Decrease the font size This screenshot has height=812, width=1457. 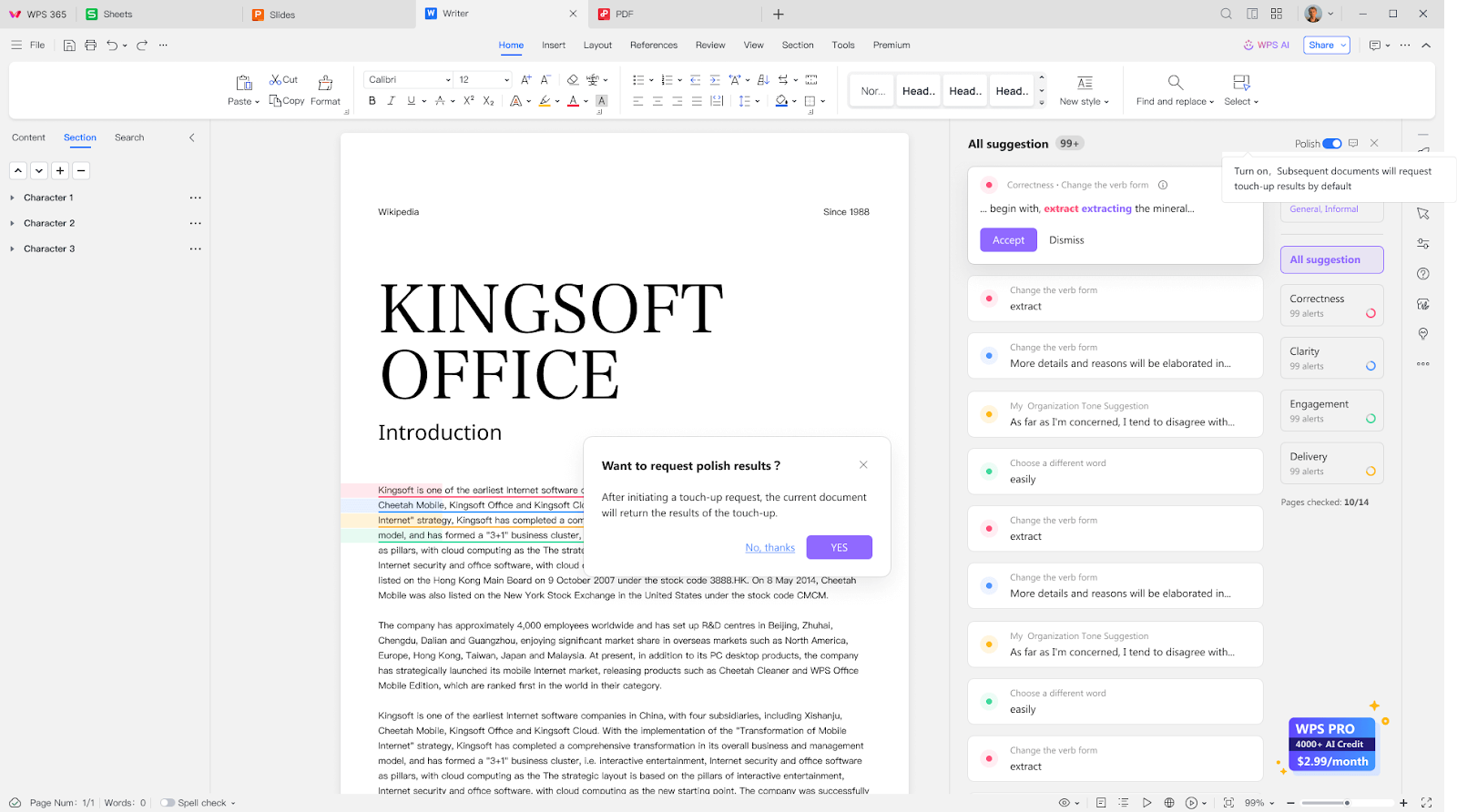545,80
